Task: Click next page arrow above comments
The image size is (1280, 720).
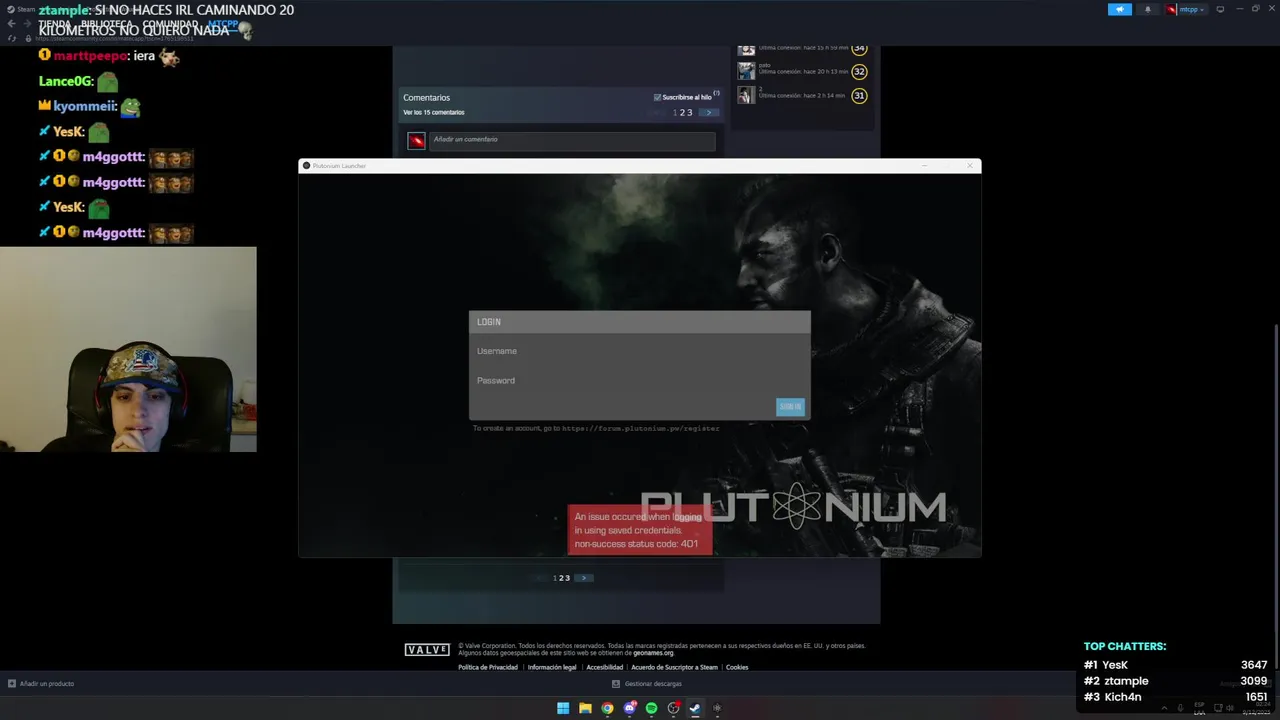Action: 708,113
